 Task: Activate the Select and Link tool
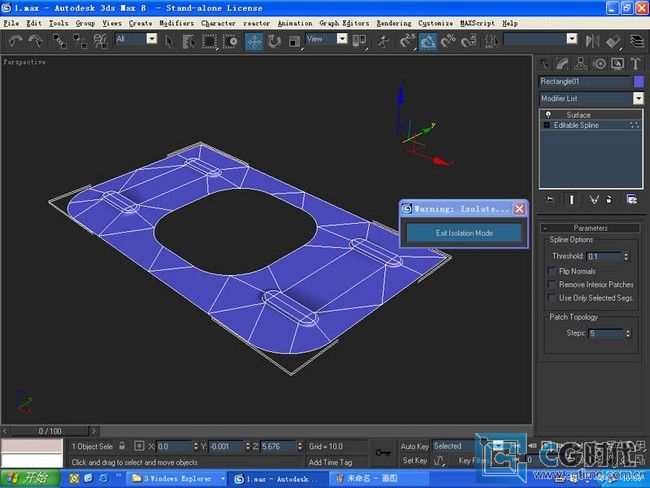(59, 41)
